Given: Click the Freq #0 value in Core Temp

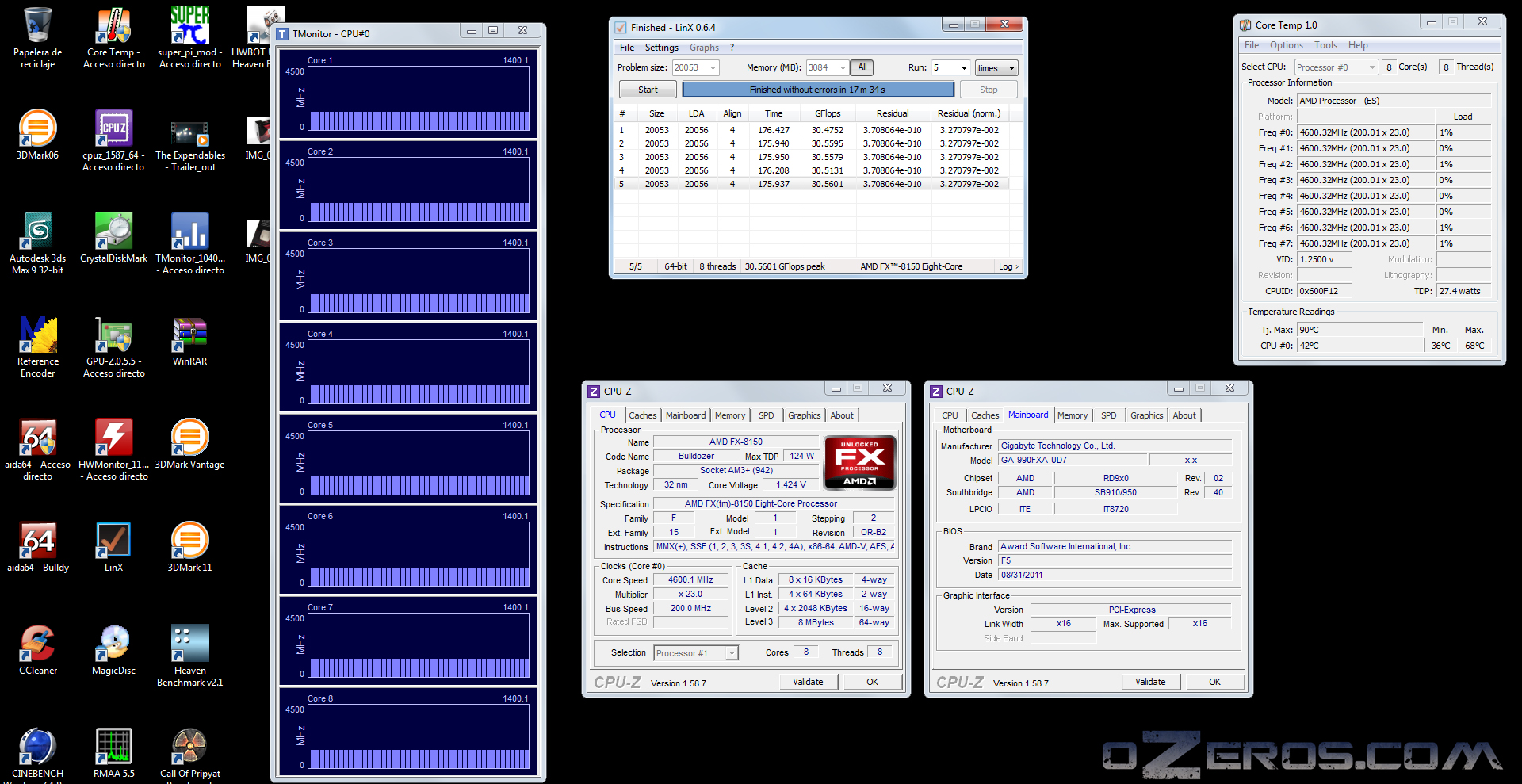Looking at the screenshot, I should coord(1366,132).
